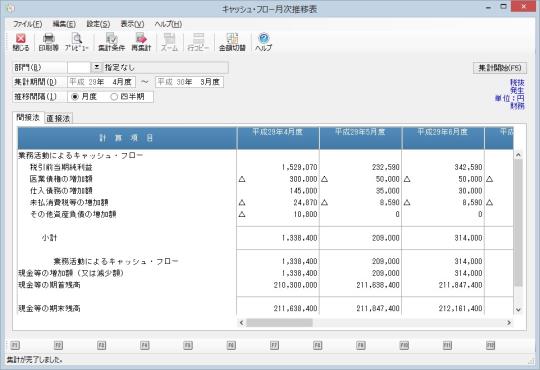Image resolution: width=540 pixels, height=370 pixels.
Task: Click the horizontal scrollbar thumb
Action: coord(279,323)
